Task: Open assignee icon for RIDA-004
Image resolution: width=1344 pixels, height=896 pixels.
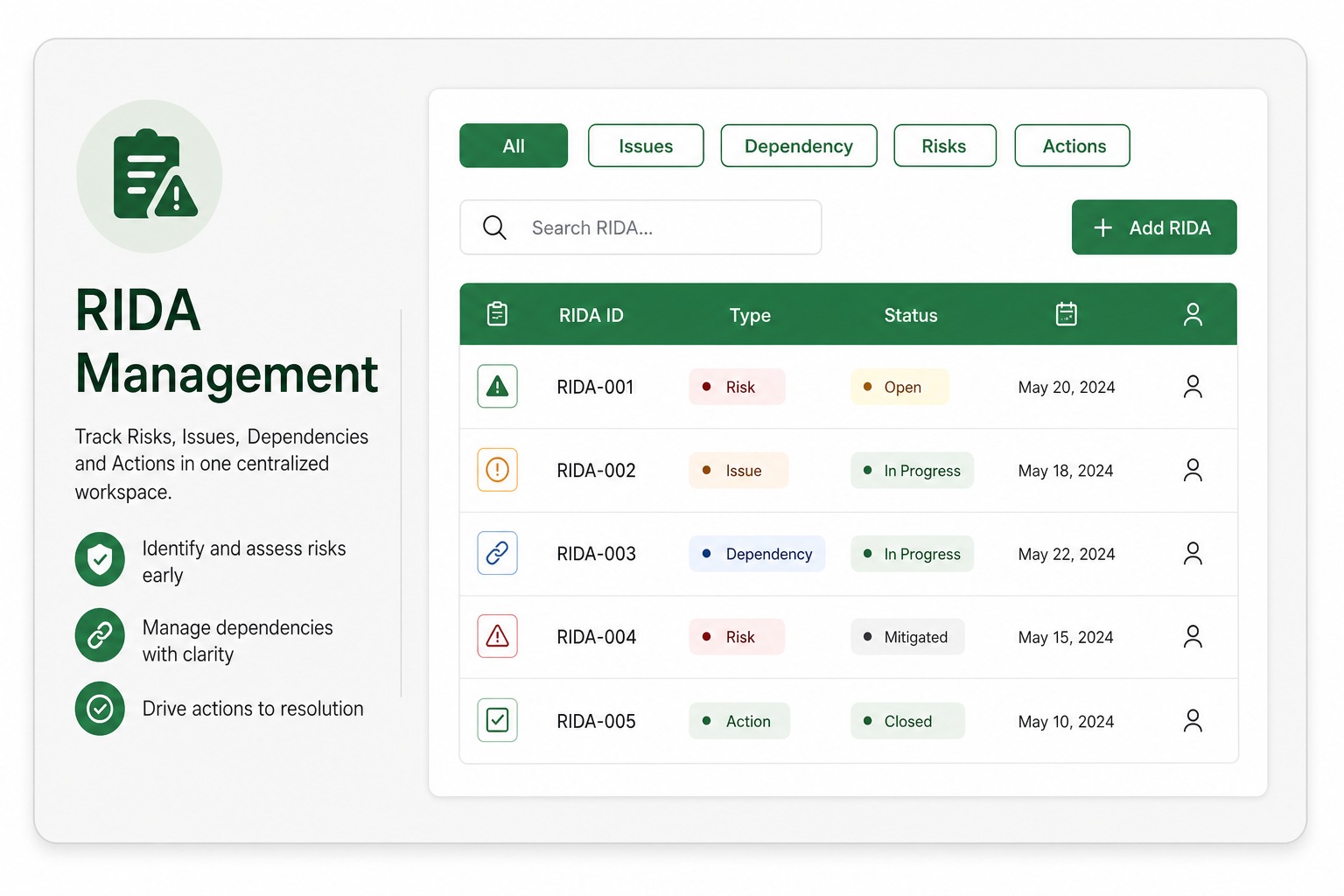Action: coord(1193,636)
